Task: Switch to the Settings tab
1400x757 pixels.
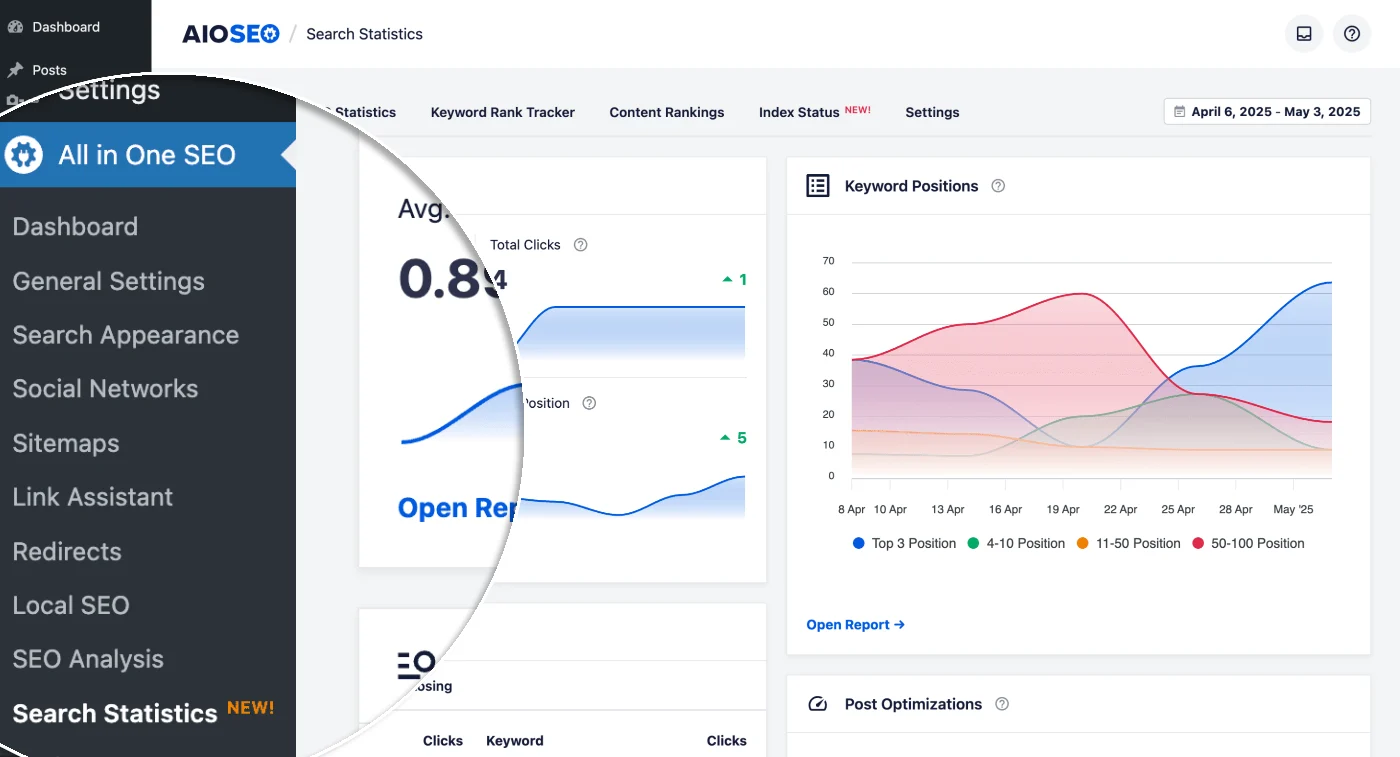Action: coord(932,112)
